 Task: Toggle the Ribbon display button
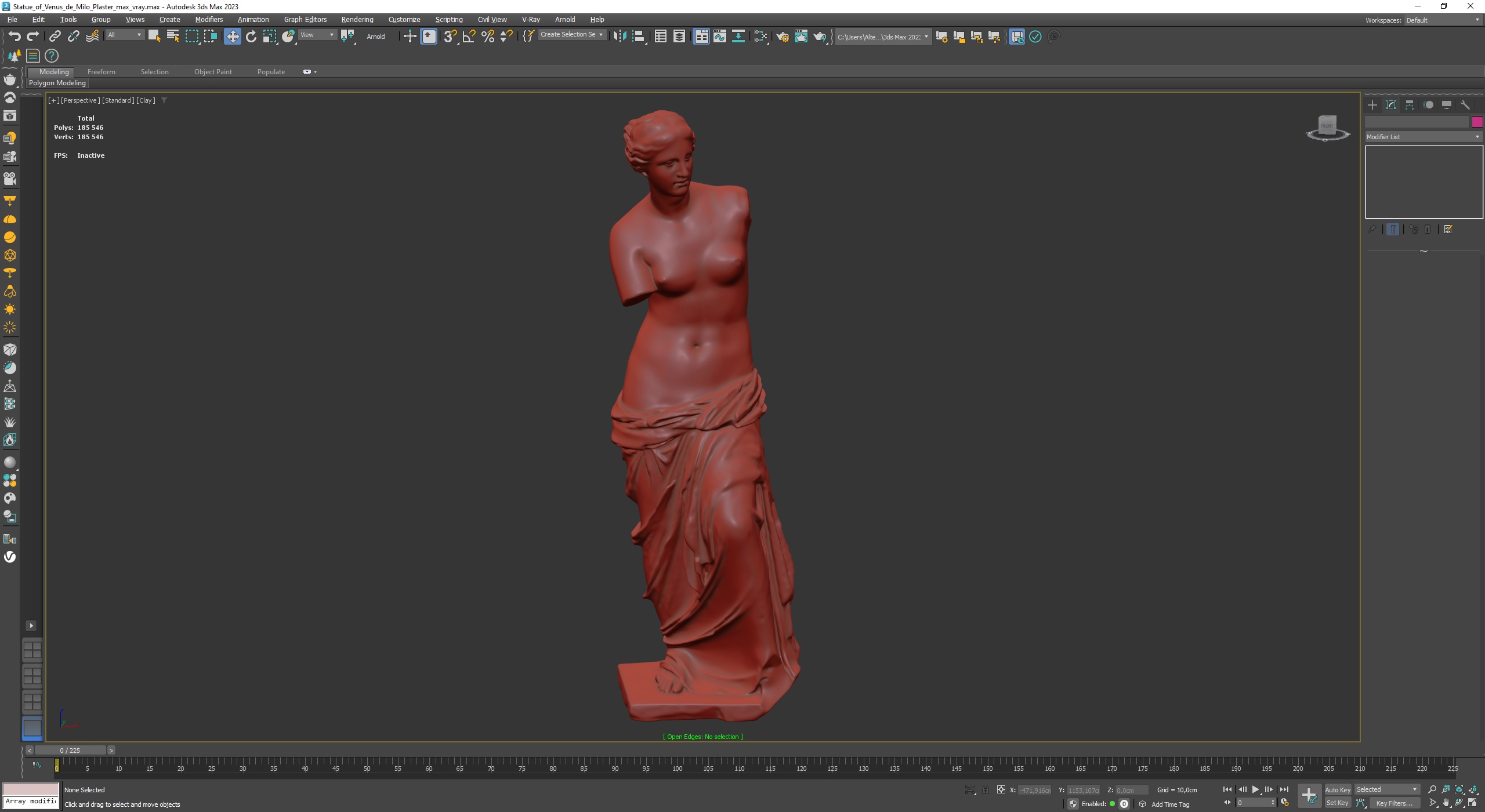click(x=701, y=37)
